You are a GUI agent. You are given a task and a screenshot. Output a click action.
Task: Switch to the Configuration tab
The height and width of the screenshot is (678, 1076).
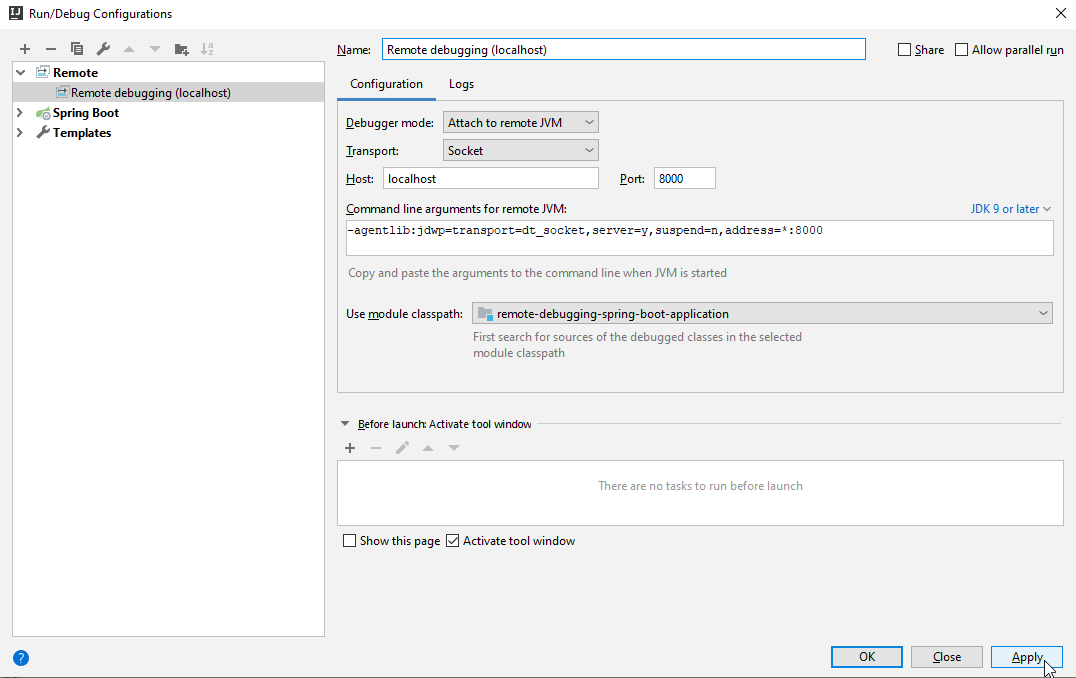(x=386, y=84)
